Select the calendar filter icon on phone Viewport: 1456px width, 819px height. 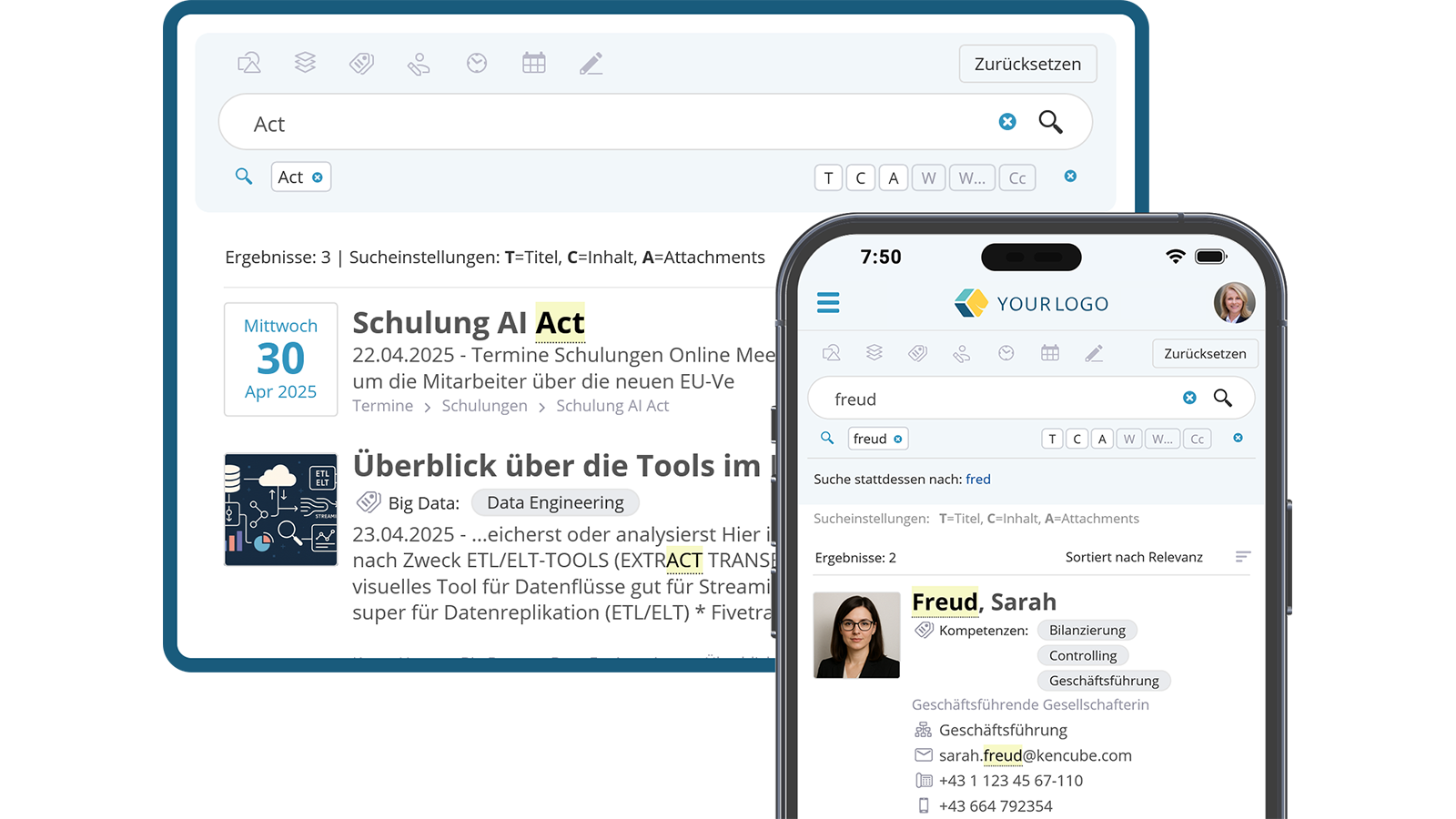1050,353
